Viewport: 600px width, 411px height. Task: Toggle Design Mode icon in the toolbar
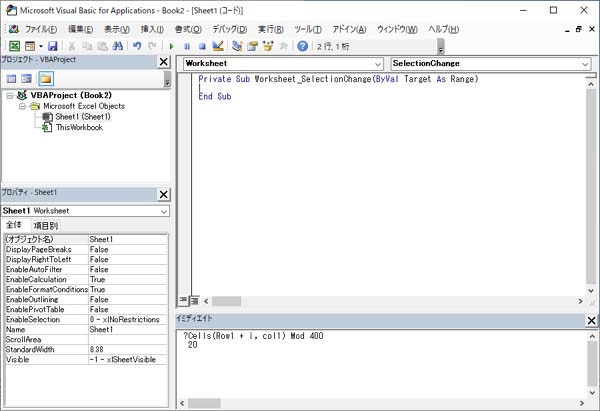(218, 46)
